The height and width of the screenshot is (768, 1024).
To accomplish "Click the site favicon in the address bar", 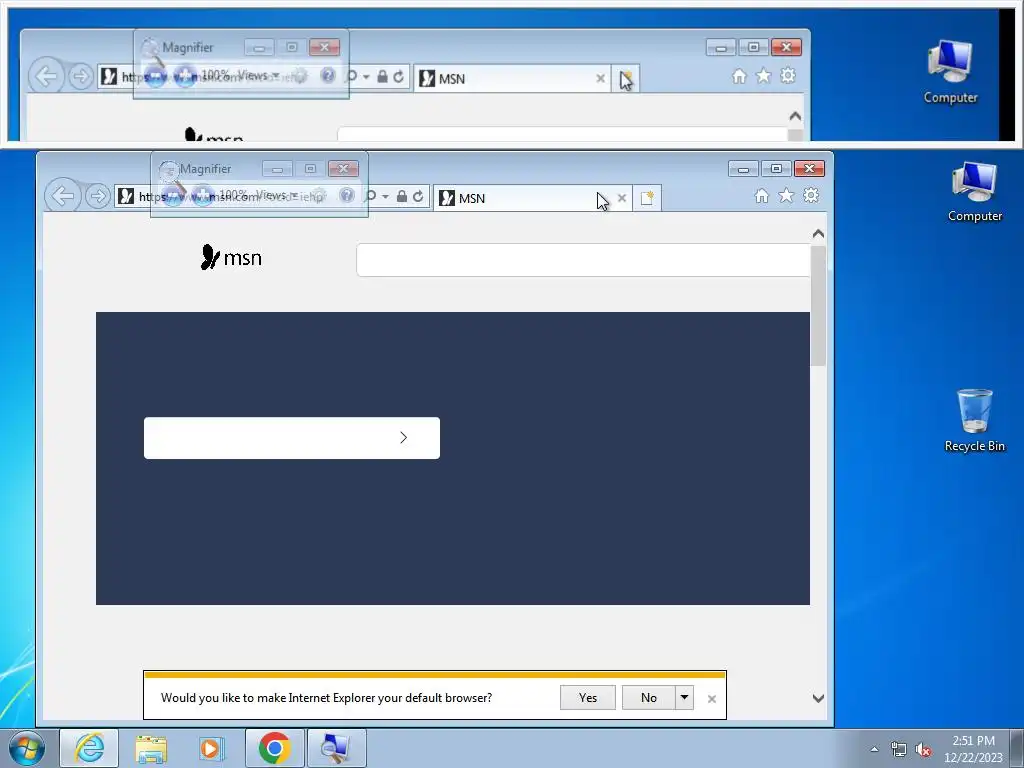I will (x=126, y=196).
